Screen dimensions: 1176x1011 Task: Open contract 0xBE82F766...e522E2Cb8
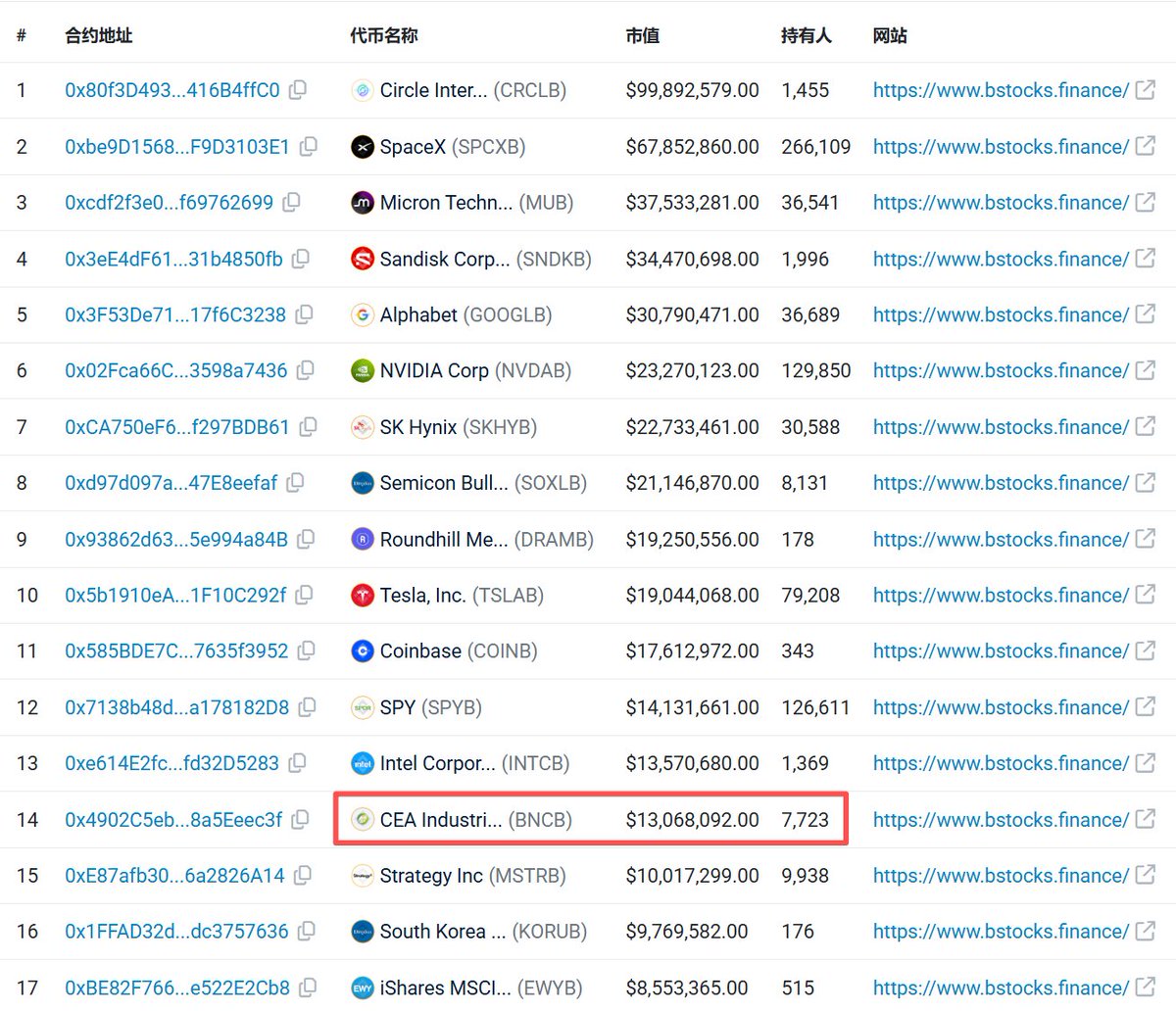tap(177, 987)
